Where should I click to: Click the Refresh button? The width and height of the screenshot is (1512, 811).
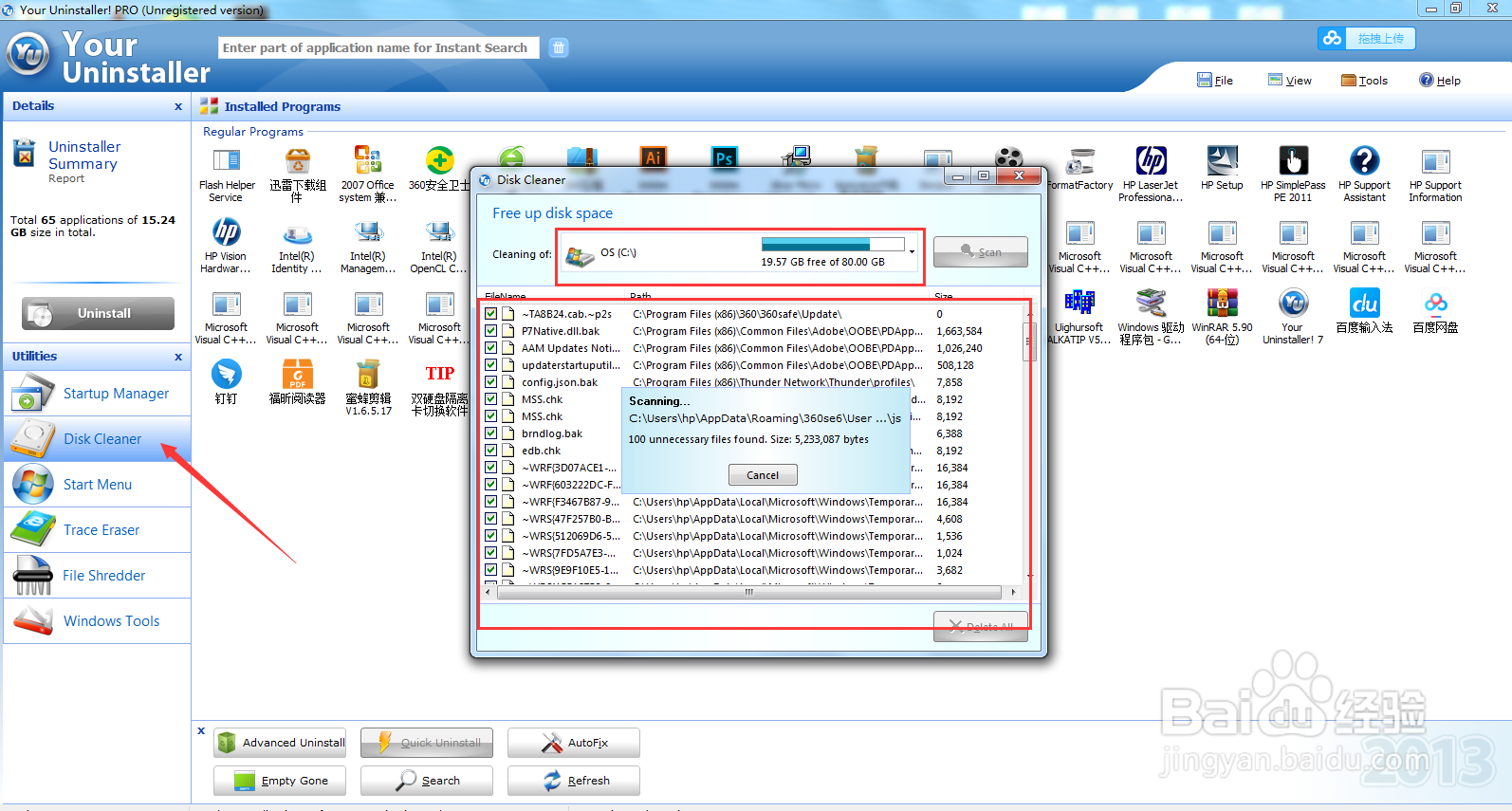[x=574, y=781]
